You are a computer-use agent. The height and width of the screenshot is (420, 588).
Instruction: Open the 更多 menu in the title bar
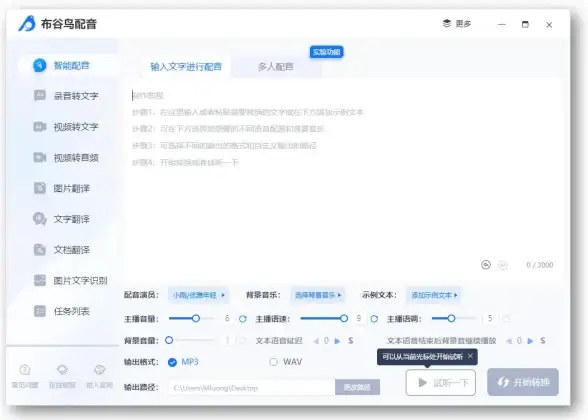tap(457, 24)
